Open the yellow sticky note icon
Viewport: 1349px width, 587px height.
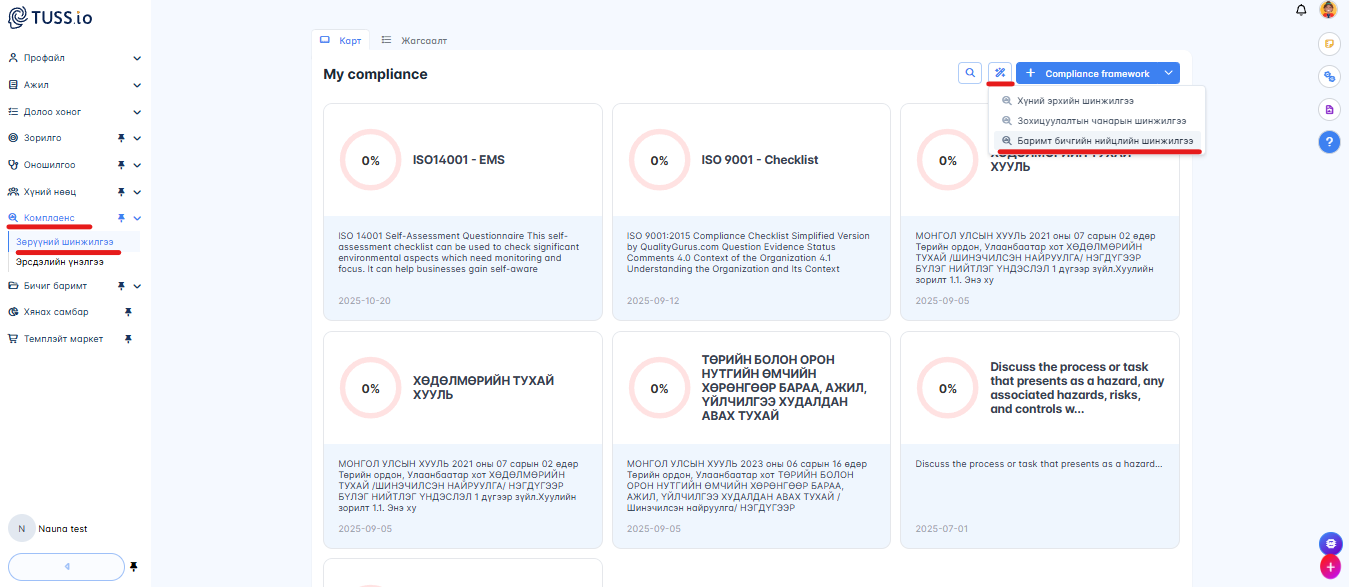pos(1329,43)
